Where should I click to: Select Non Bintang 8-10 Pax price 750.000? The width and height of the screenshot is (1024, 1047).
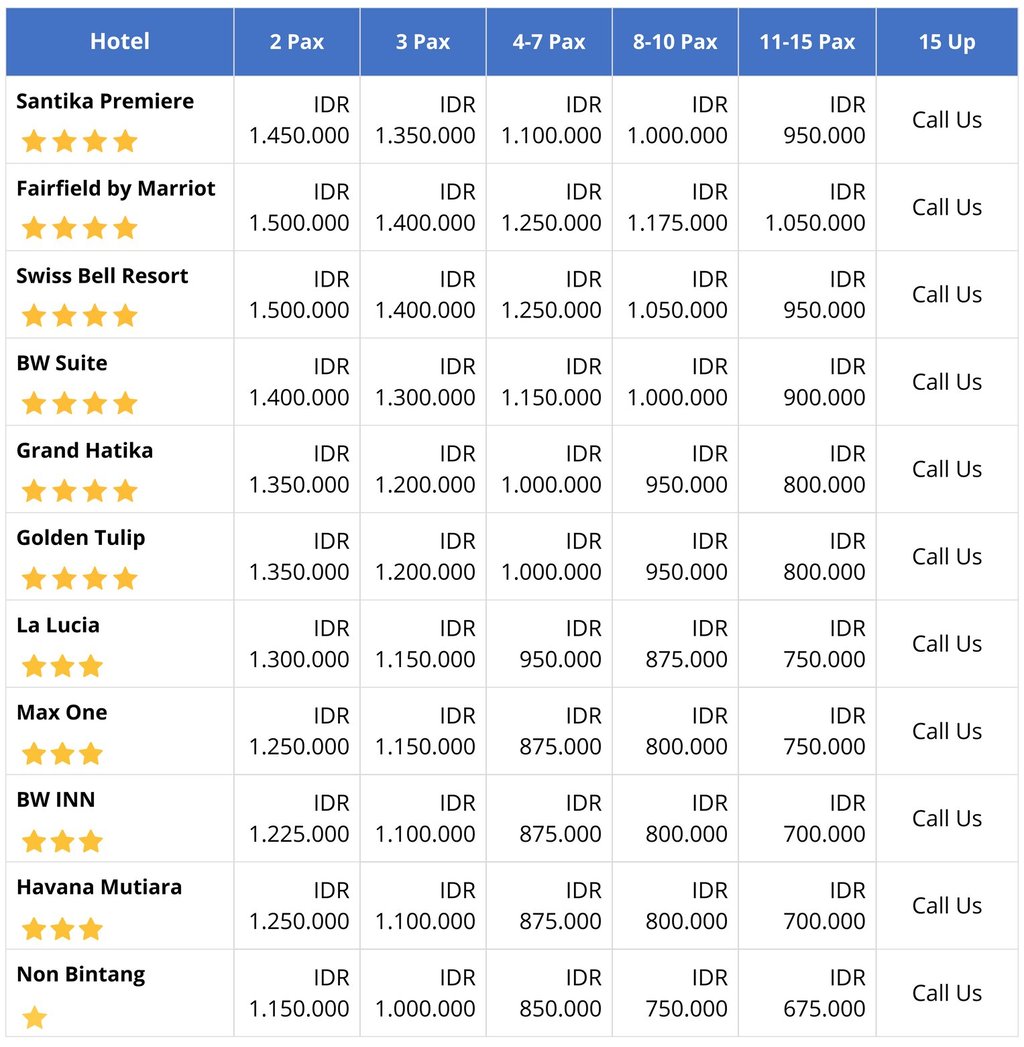[686, 1009]
